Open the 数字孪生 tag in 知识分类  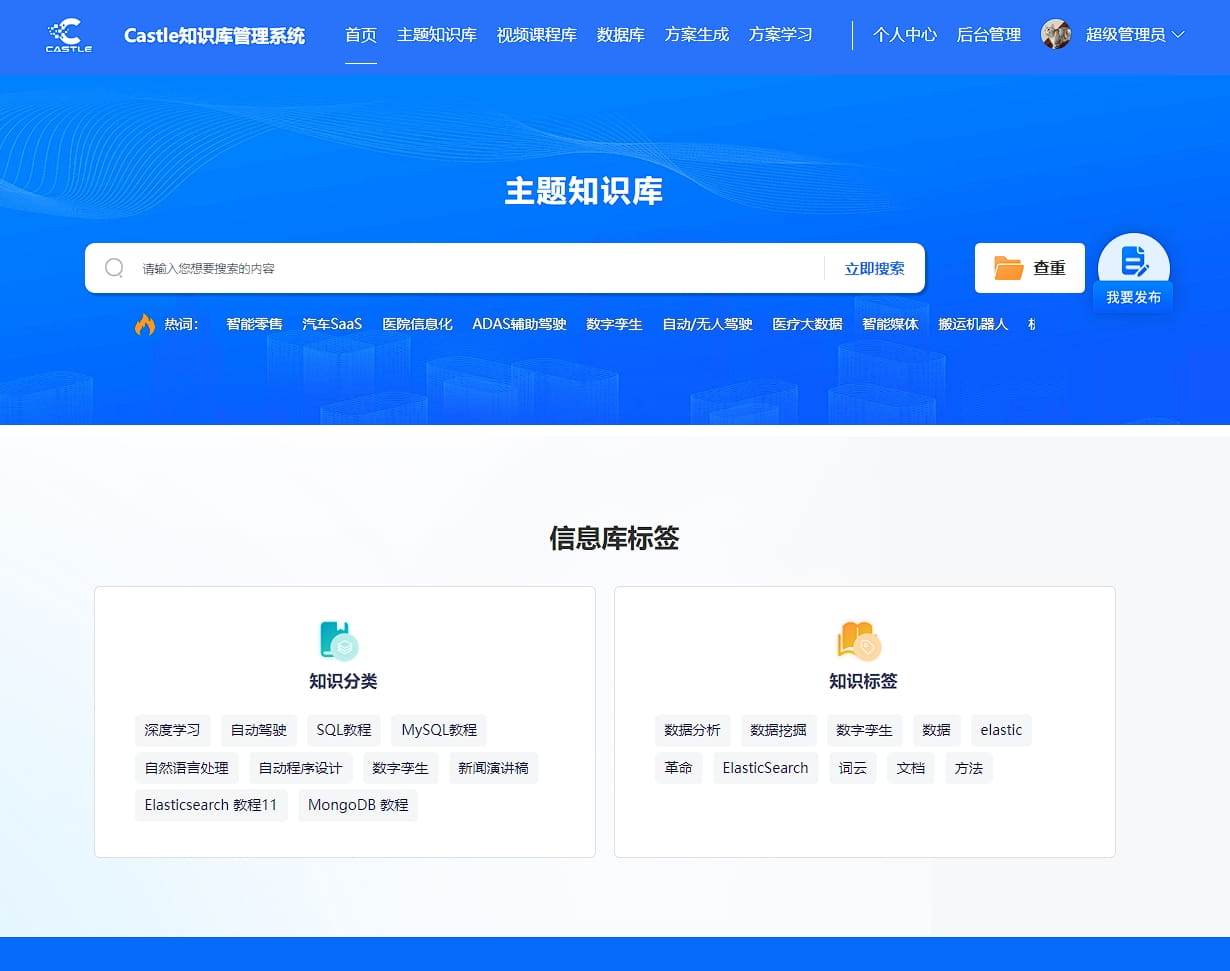pos(400,767)
